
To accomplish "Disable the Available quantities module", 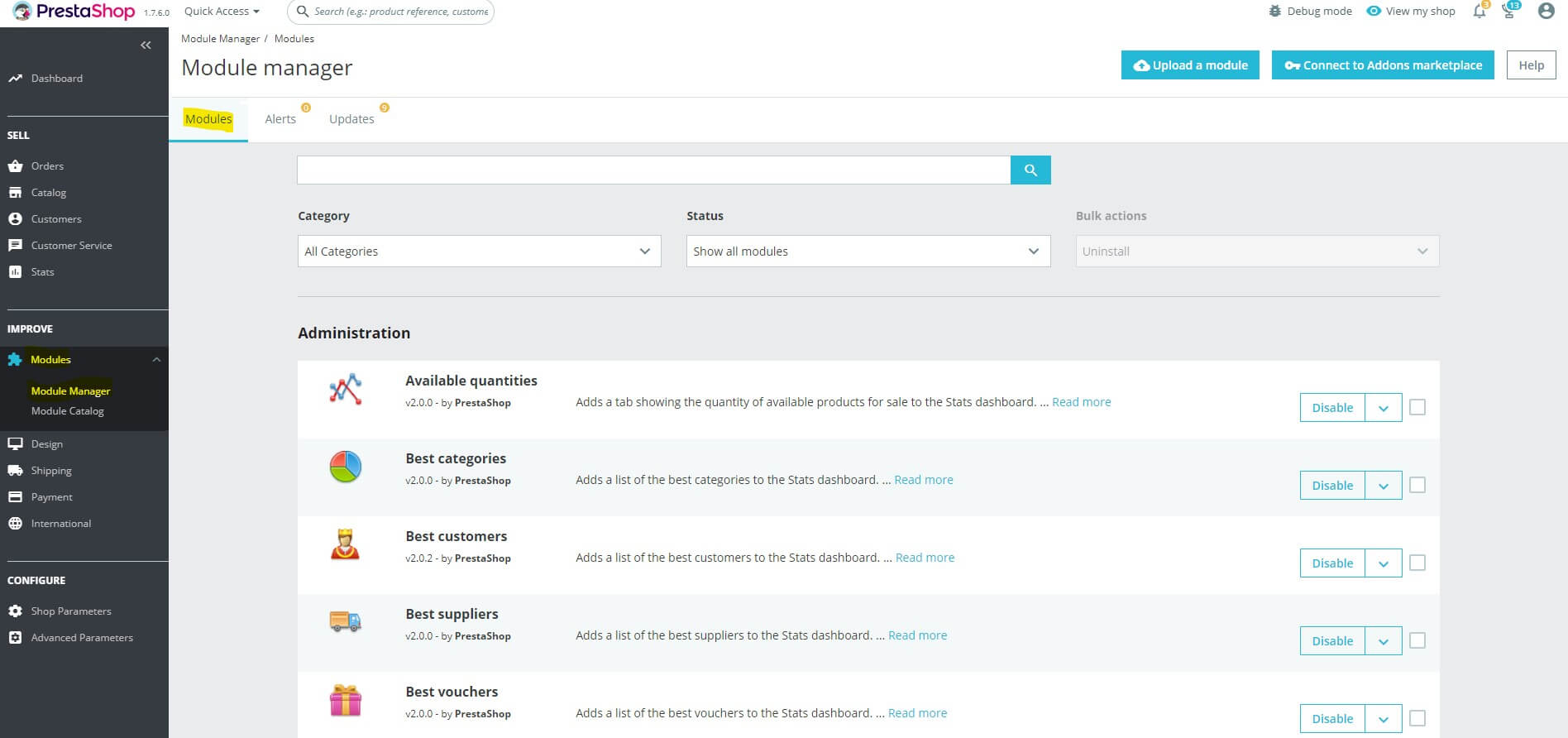I will tap(1332, 408).
